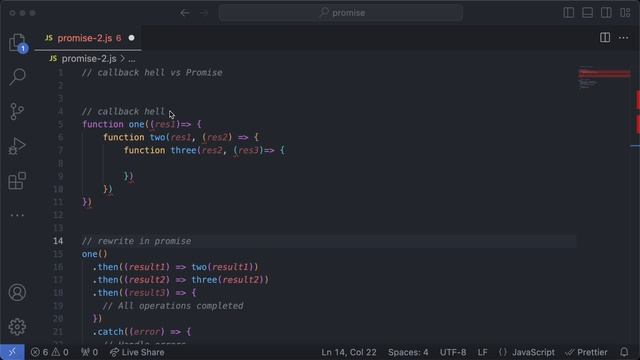Open the Manage gear menu
Viewport: 640px width, 360px height.
point(17,327)
